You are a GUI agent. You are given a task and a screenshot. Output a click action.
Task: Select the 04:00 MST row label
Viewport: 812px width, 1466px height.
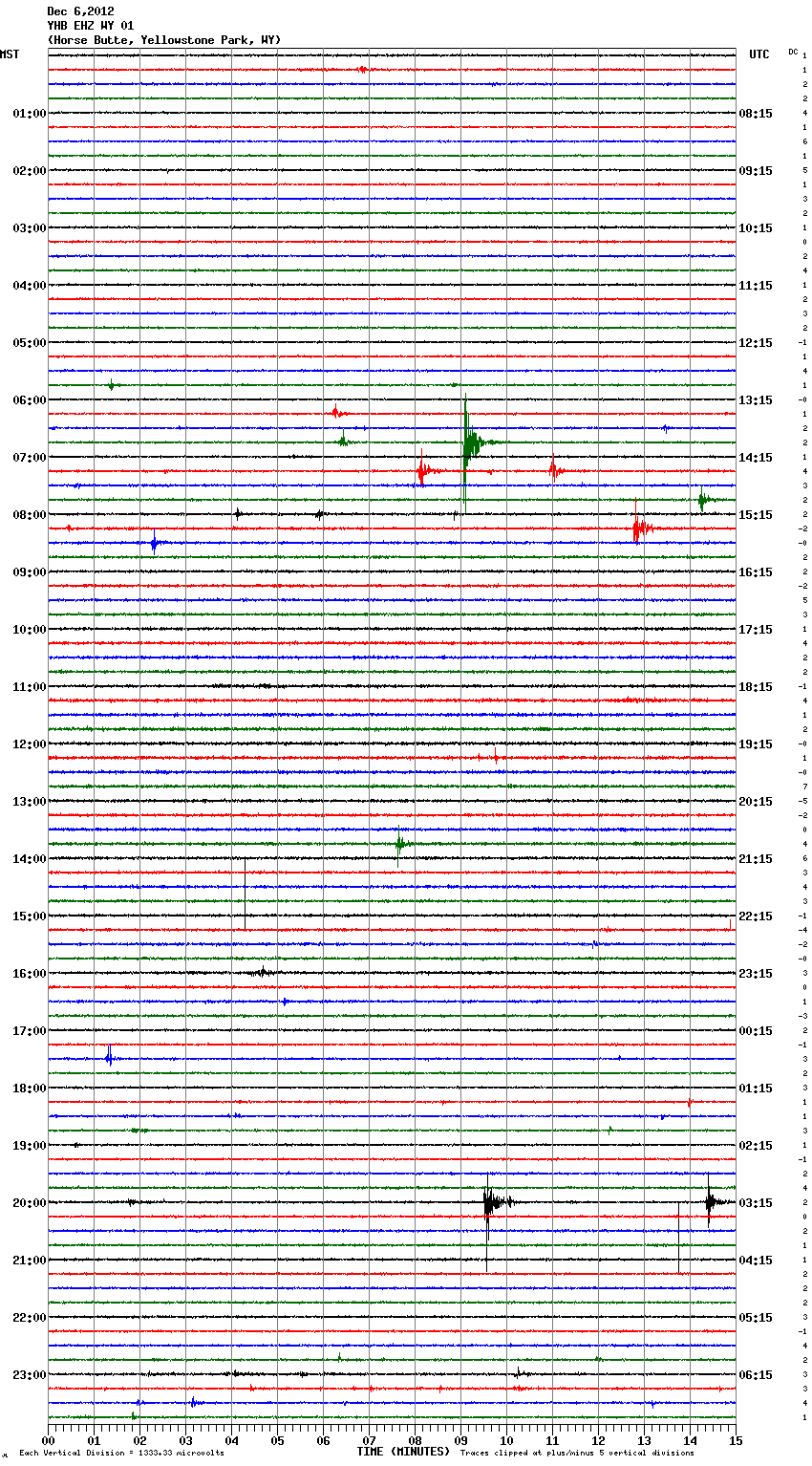[30, 286]
